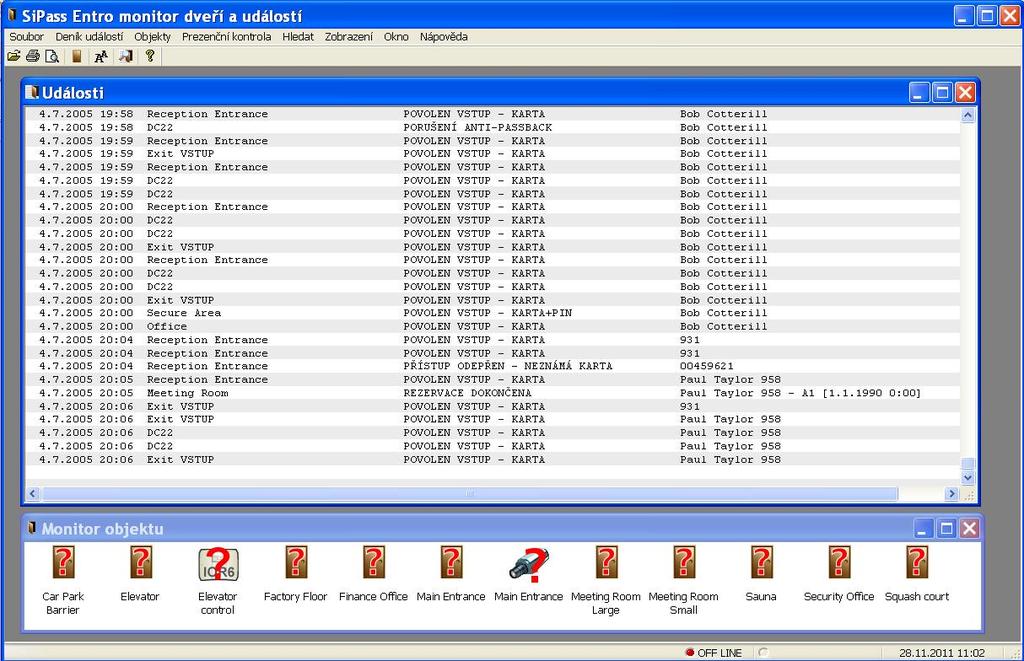This screenshot has height=661, width=1024.
Task: Select the Factory Floor door icon
Action: [x=296, y=563]
